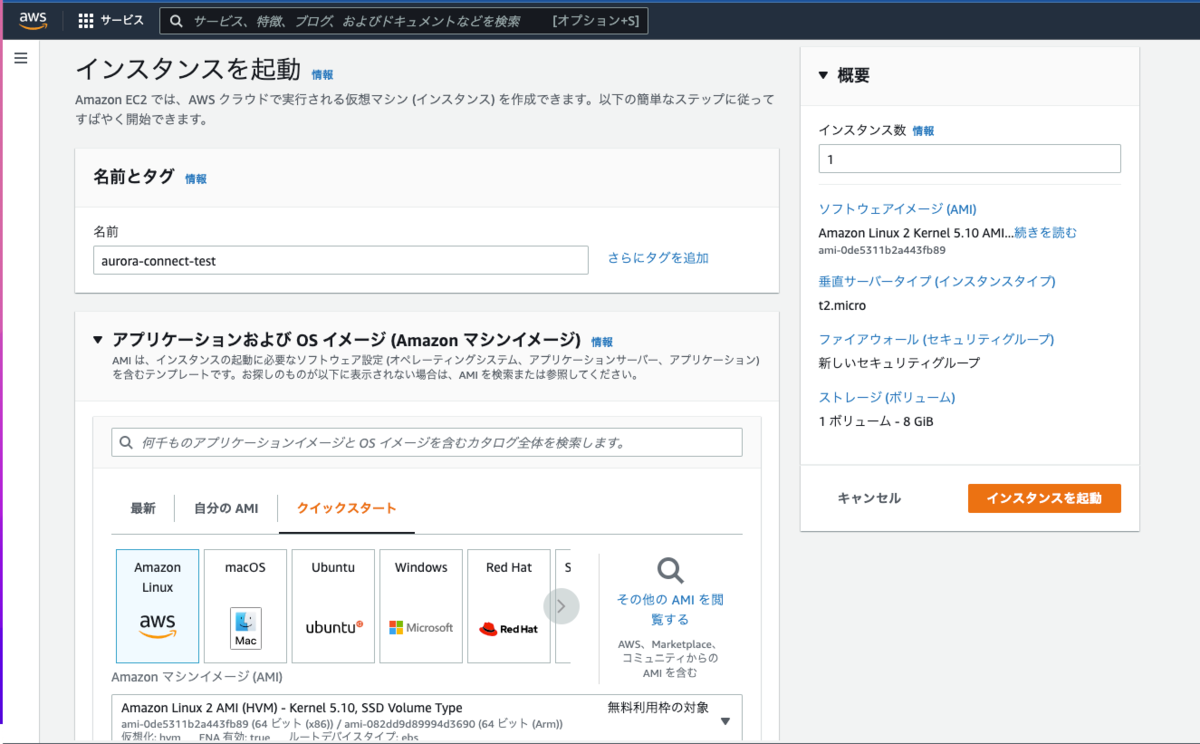Click 1 ボリューム - 8 GiB text
The image size is (1200, 744).
(x=876, y=421)
